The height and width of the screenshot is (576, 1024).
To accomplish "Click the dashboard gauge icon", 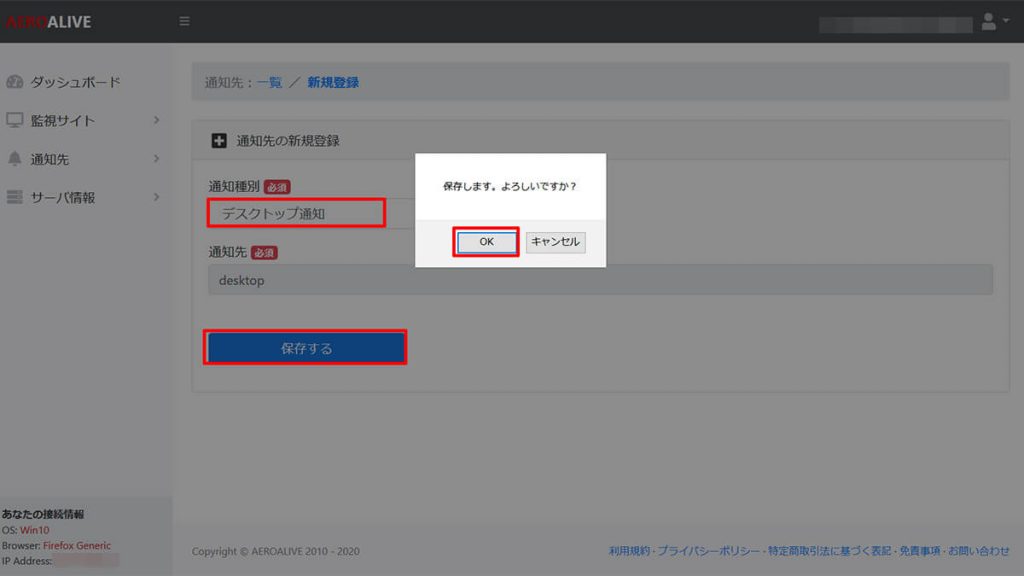I will [14, 82].
